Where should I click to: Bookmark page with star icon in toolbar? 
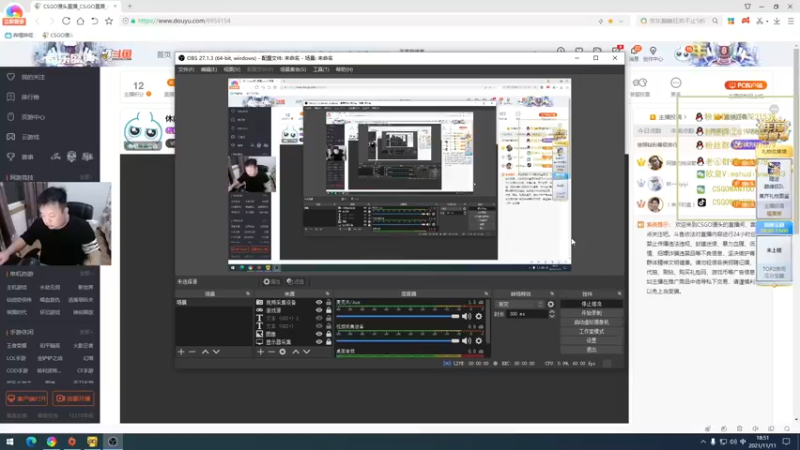tap(109, 21)
